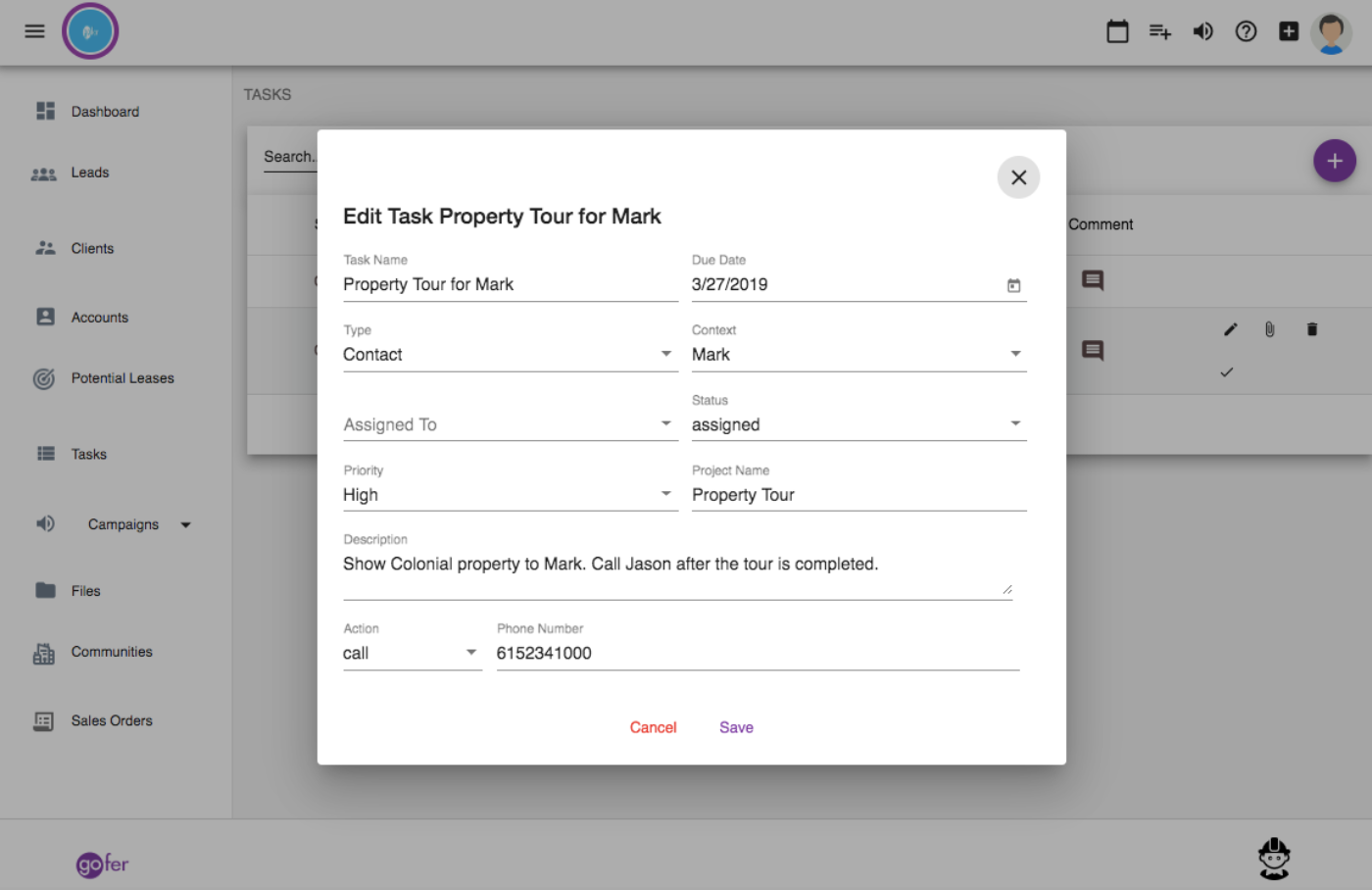This screenshot has width=1372, height=890.
Task: Click the purple plus button to add task
Action: [1334, 160]
